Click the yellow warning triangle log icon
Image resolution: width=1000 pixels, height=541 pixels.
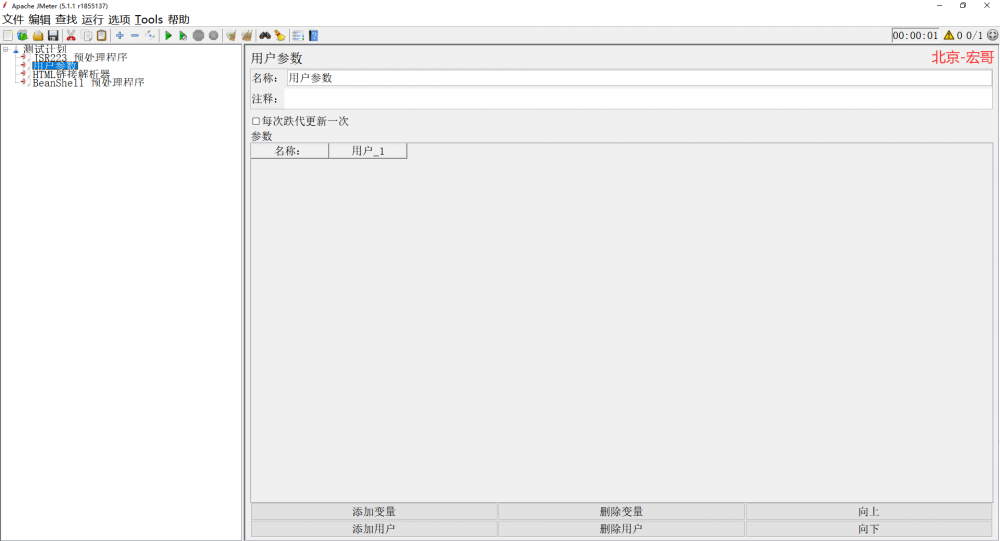tap(949, 36)
